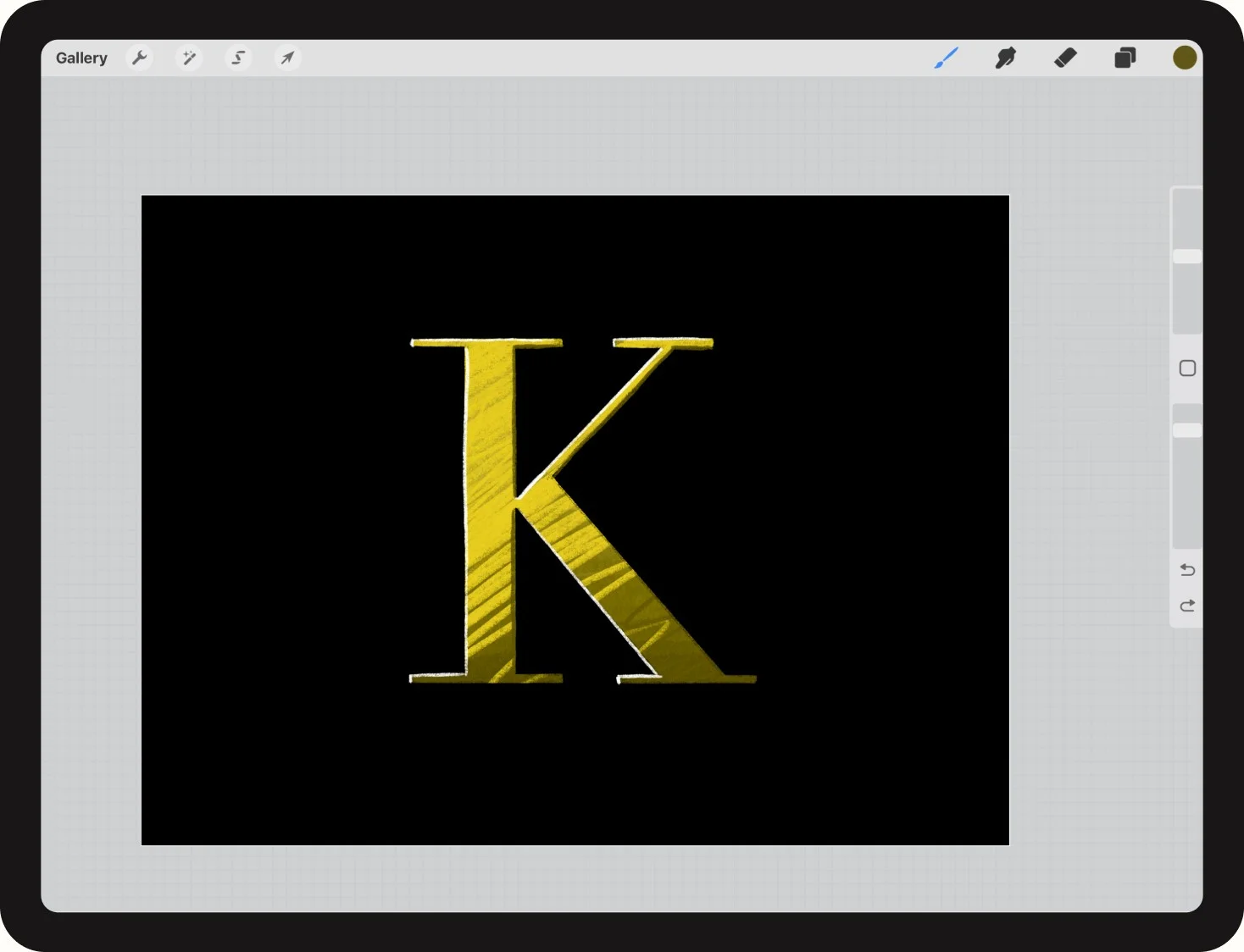Open the active color swatch picker
The width and height of the screenshot is (1244, 952).
(1184, 58)
